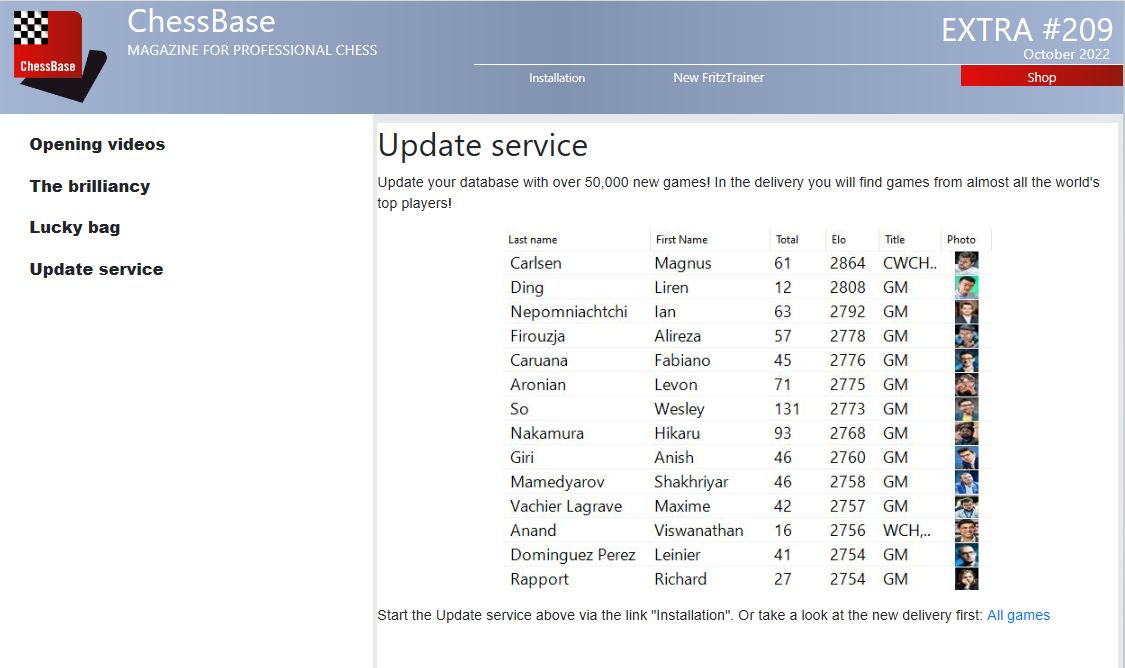Open Vachier Lagrave's photo thumbnail
The width and height of the screenshot is (1125, 668).
(966, 506)
